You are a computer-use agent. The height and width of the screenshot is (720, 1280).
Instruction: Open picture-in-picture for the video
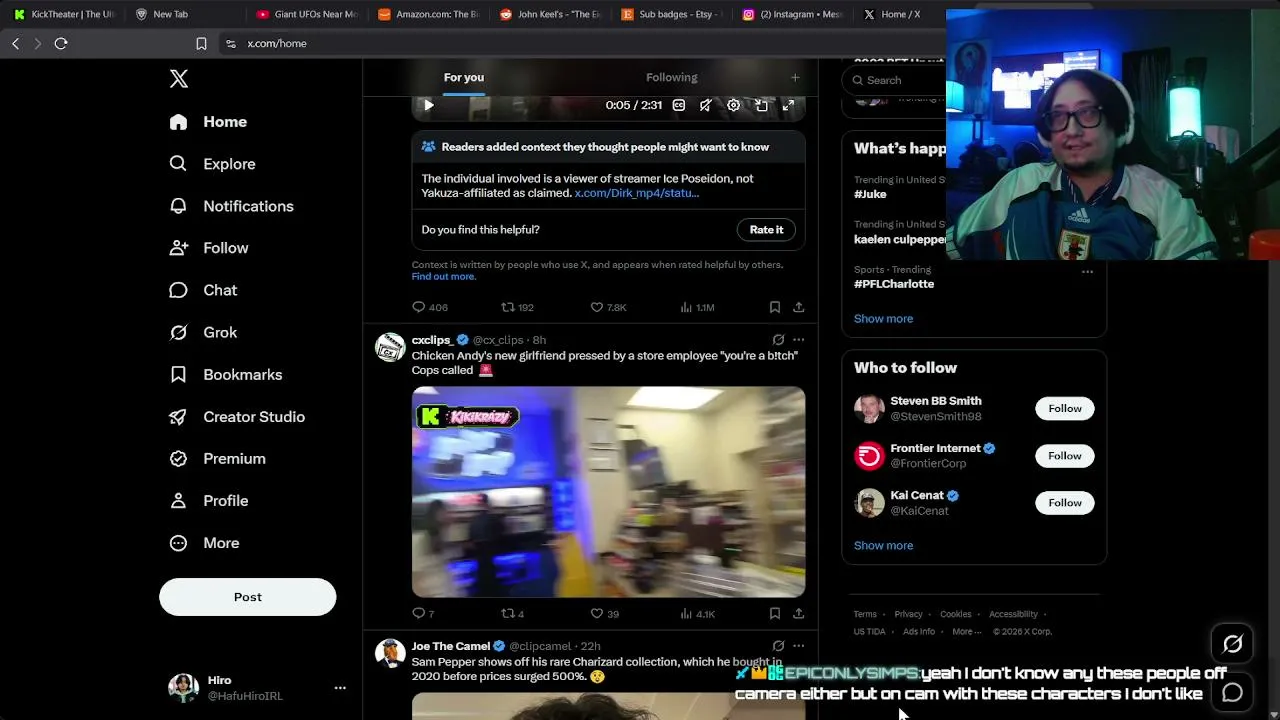761,105
